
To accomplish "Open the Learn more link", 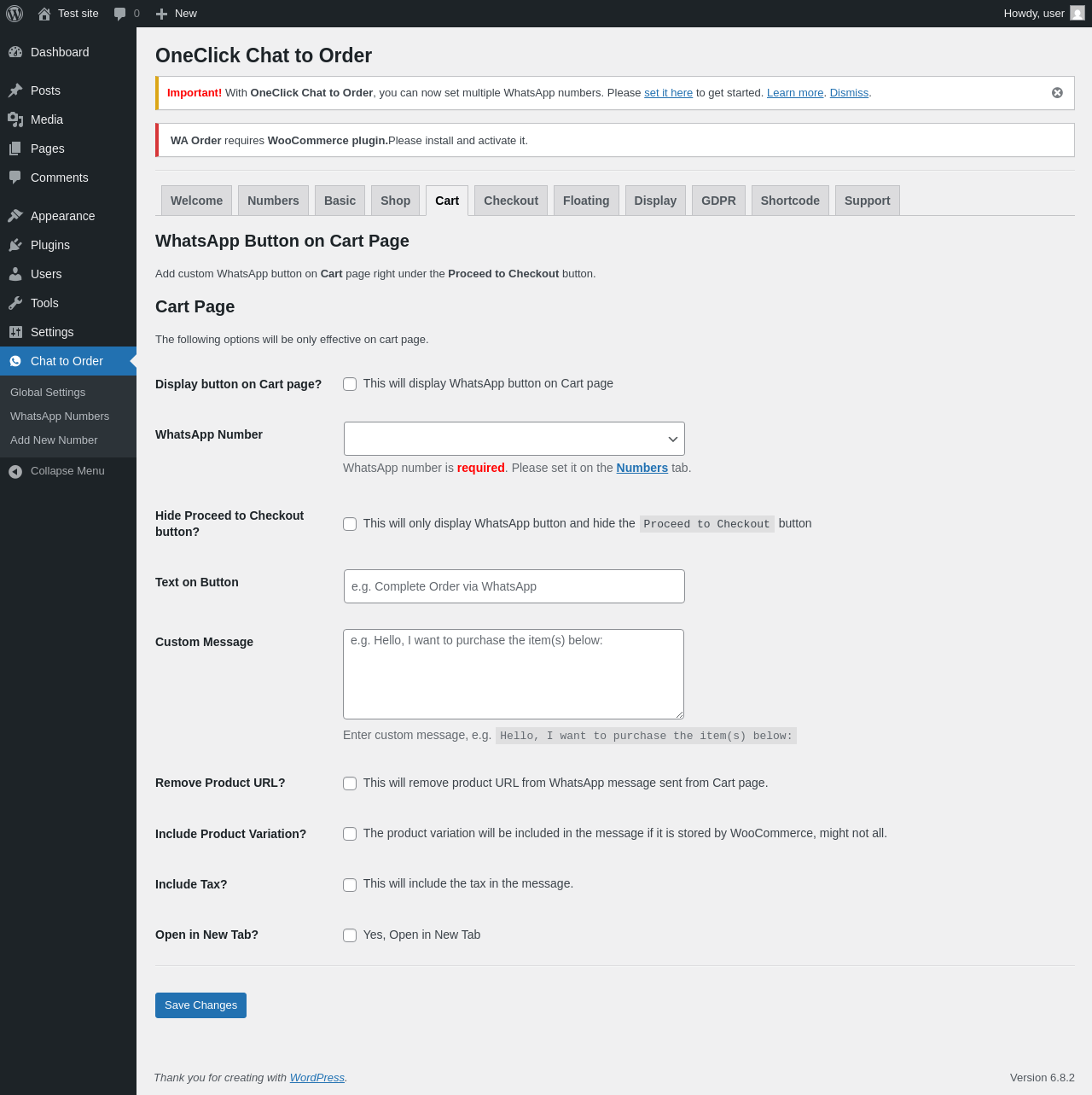I will coord(795,93).
